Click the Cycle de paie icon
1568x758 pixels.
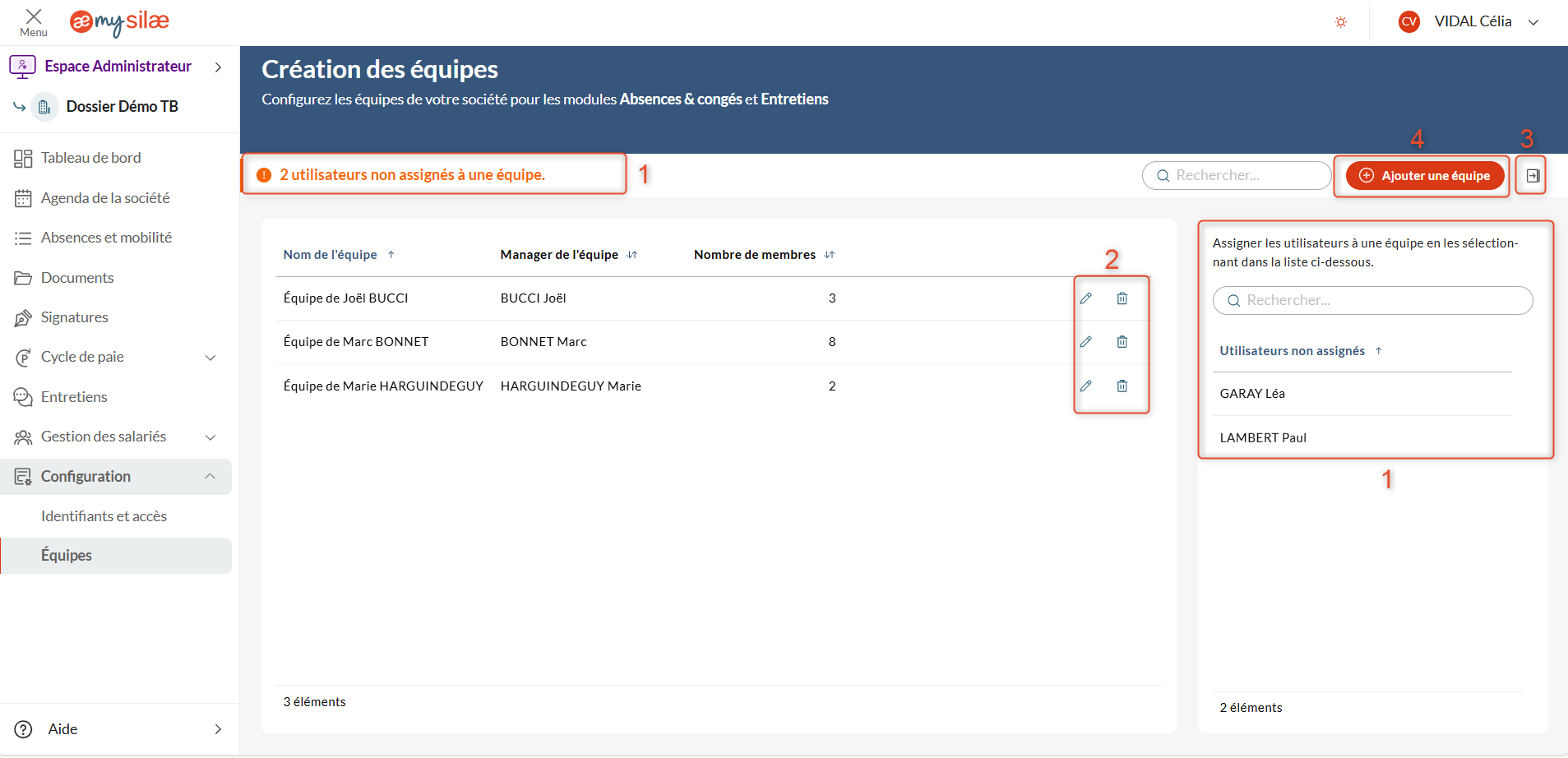(x=23, y=358)
